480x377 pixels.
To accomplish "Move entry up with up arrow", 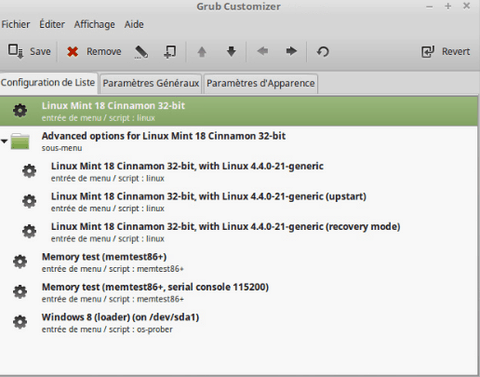I will (202, 52).
